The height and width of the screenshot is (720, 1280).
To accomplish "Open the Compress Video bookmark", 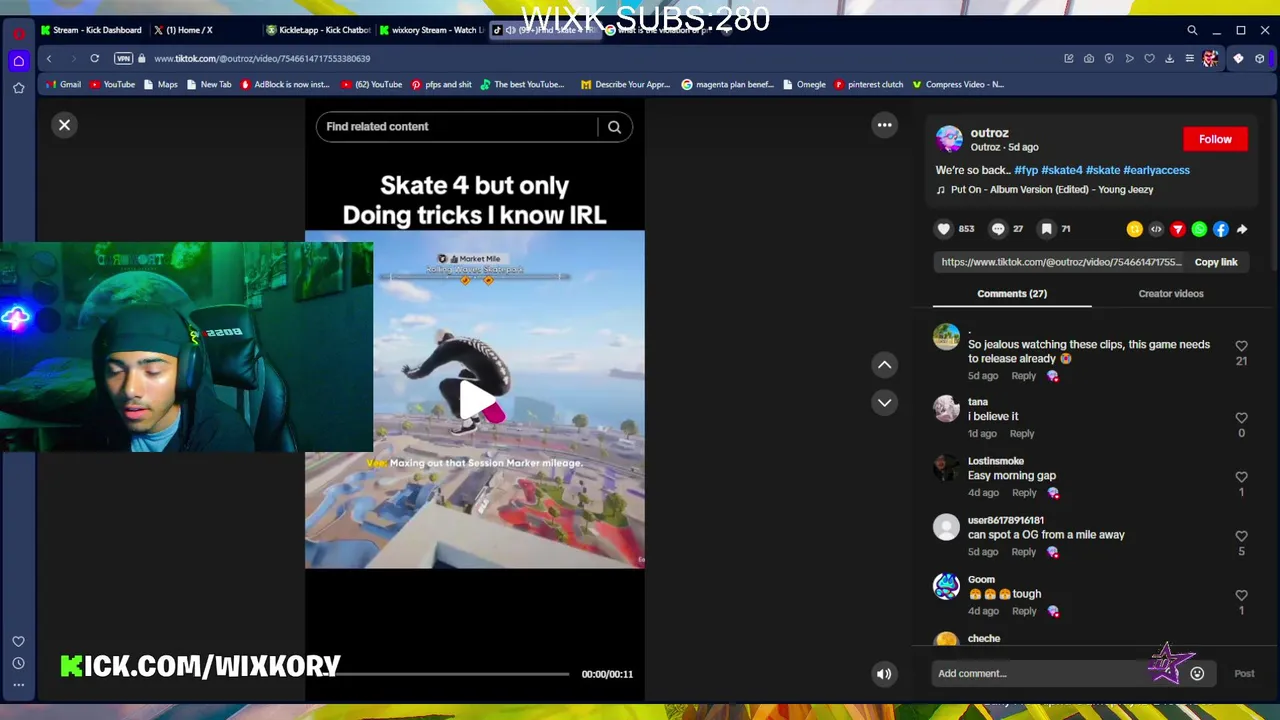I will pos(957,85).
